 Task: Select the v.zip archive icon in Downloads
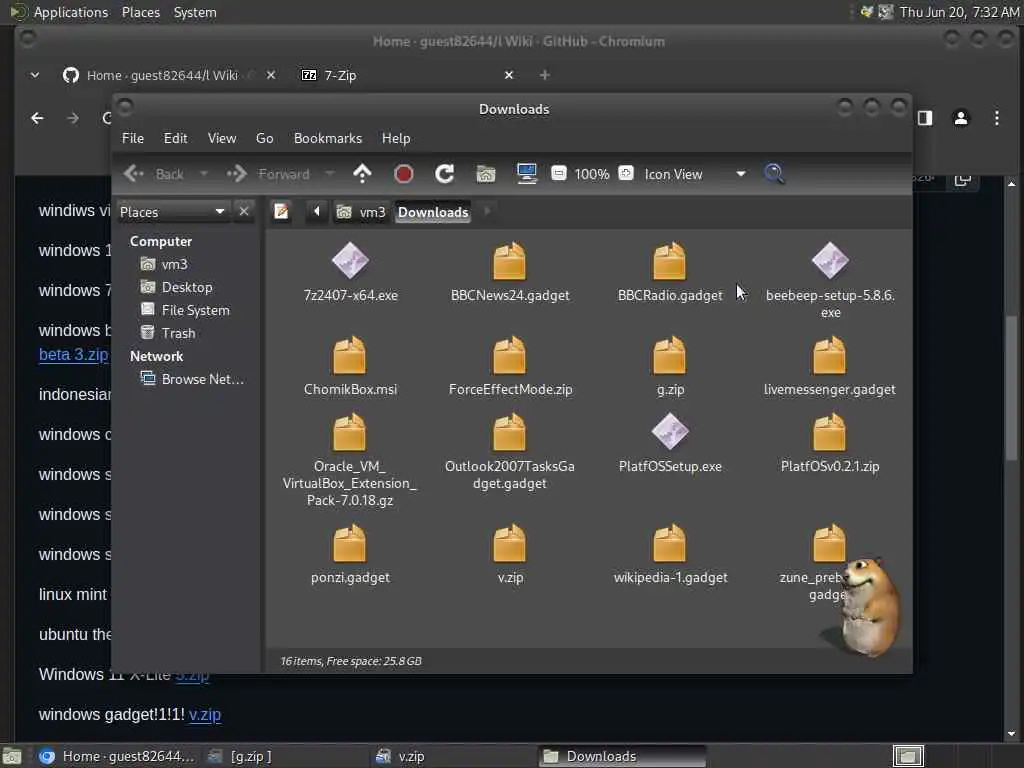[x=509, y=543]
